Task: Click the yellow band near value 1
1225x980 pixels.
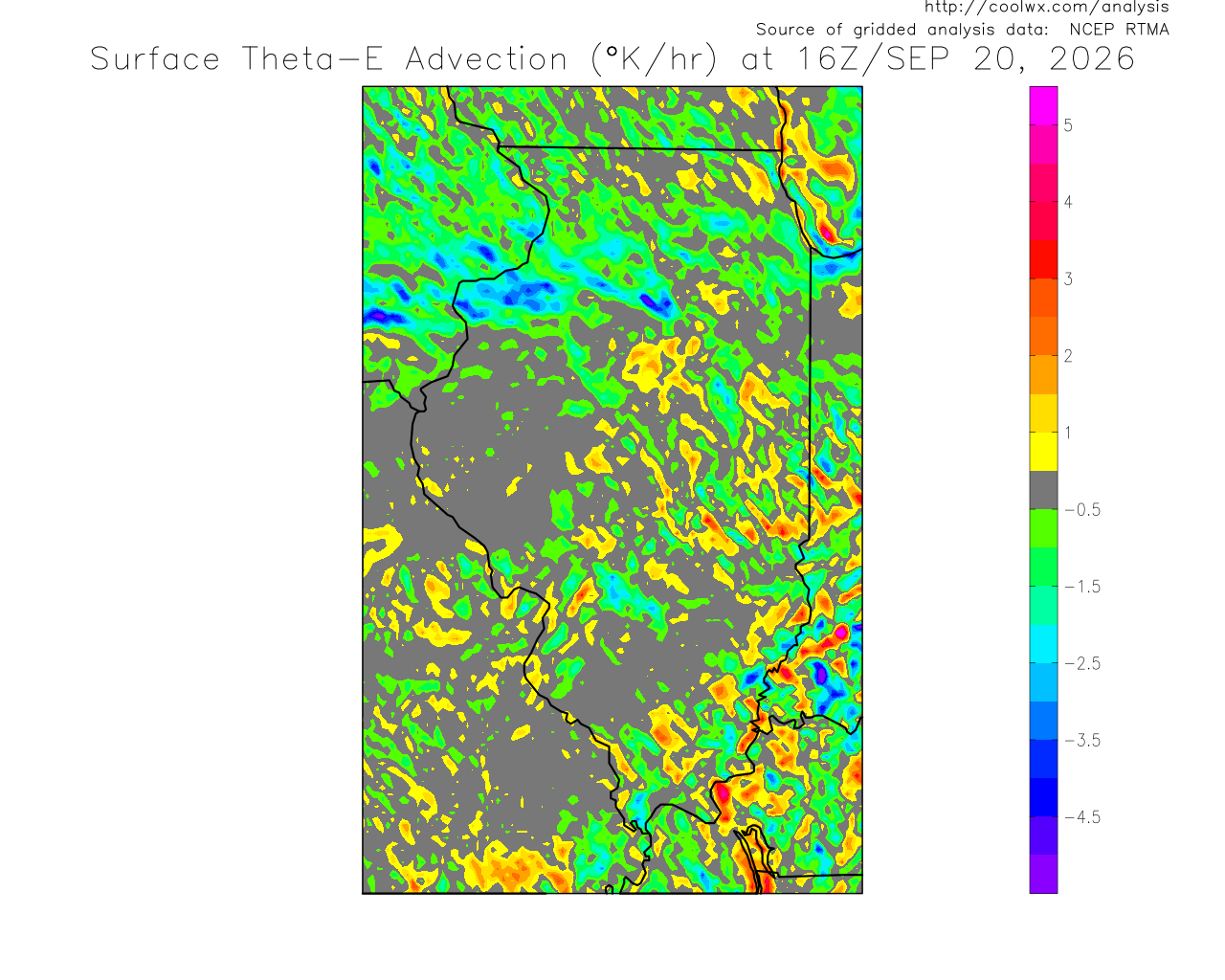Action: tap(1044, 452)
